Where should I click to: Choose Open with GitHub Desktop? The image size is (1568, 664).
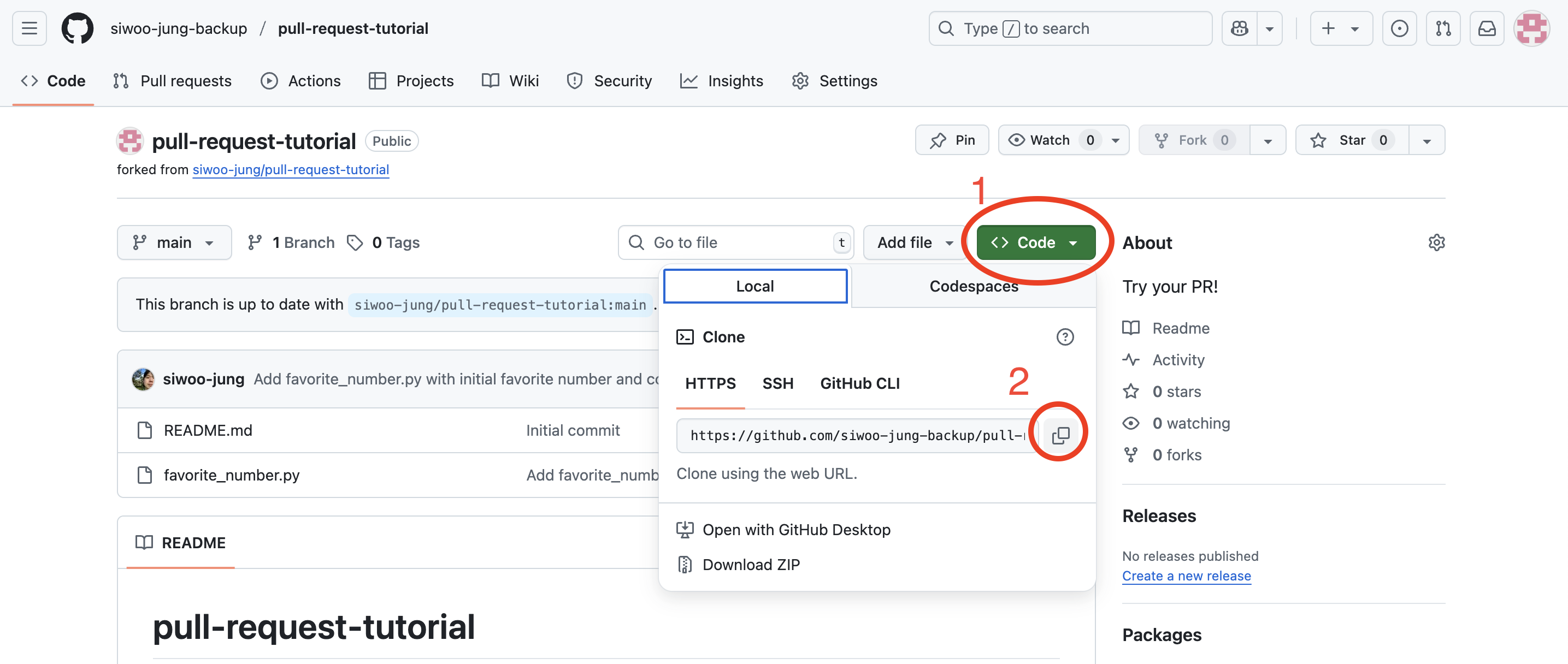coord(783,530)
